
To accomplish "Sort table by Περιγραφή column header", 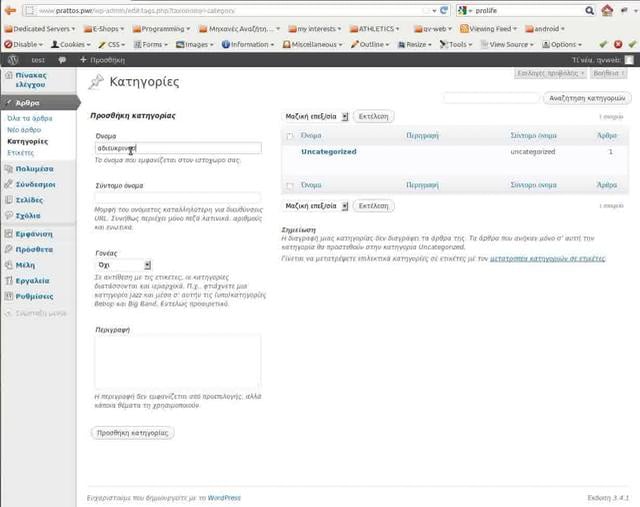I will click(422, 136).
